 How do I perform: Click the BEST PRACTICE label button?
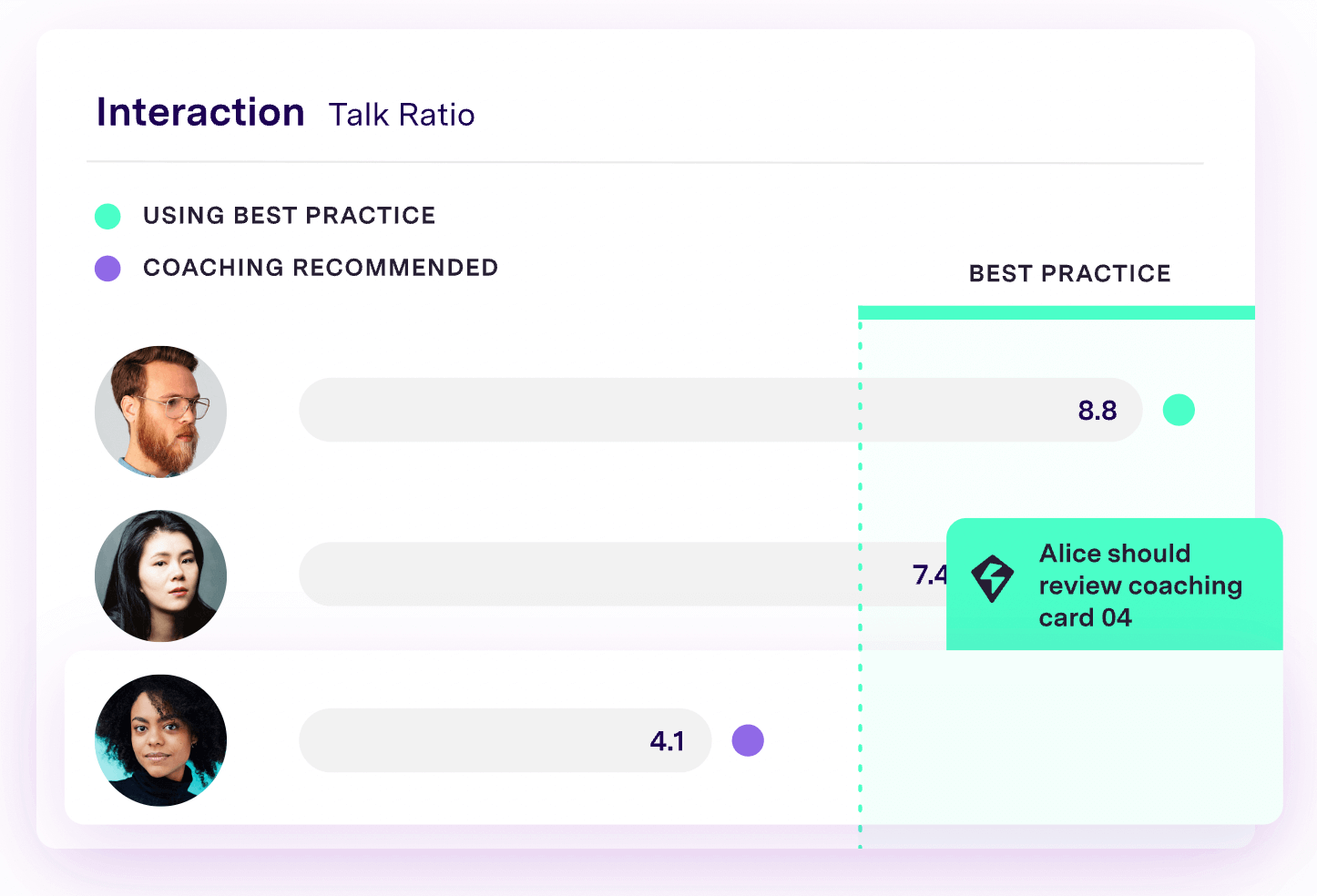(x=1069, y=273)
